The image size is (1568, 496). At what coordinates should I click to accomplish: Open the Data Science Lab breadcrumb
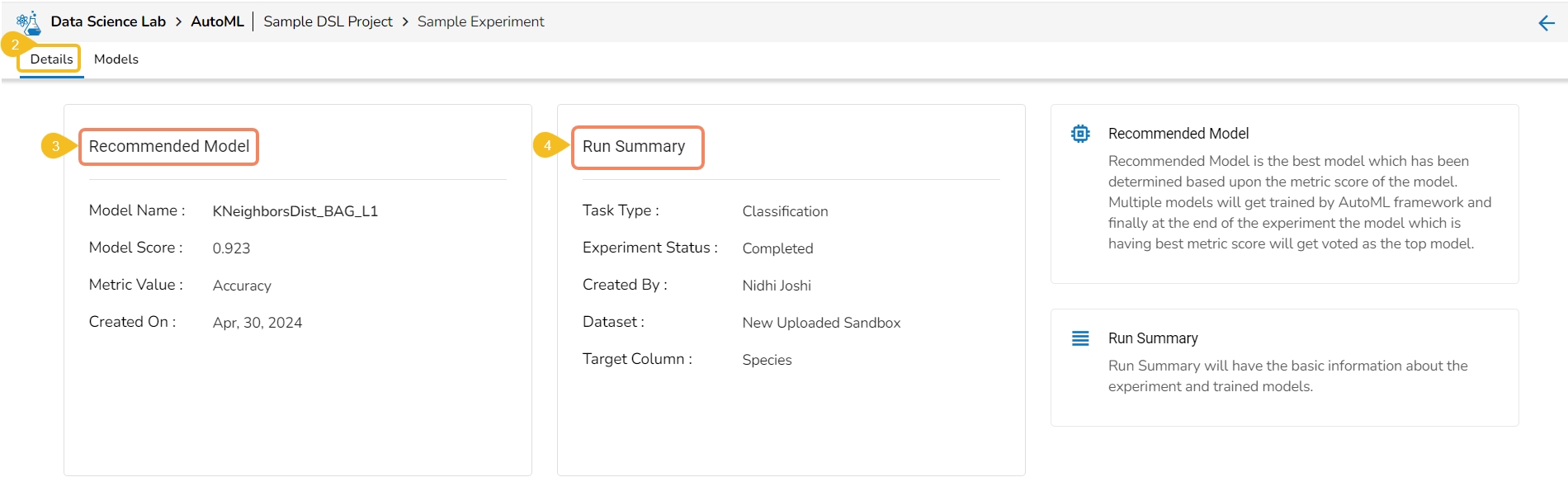coord(108,21)
